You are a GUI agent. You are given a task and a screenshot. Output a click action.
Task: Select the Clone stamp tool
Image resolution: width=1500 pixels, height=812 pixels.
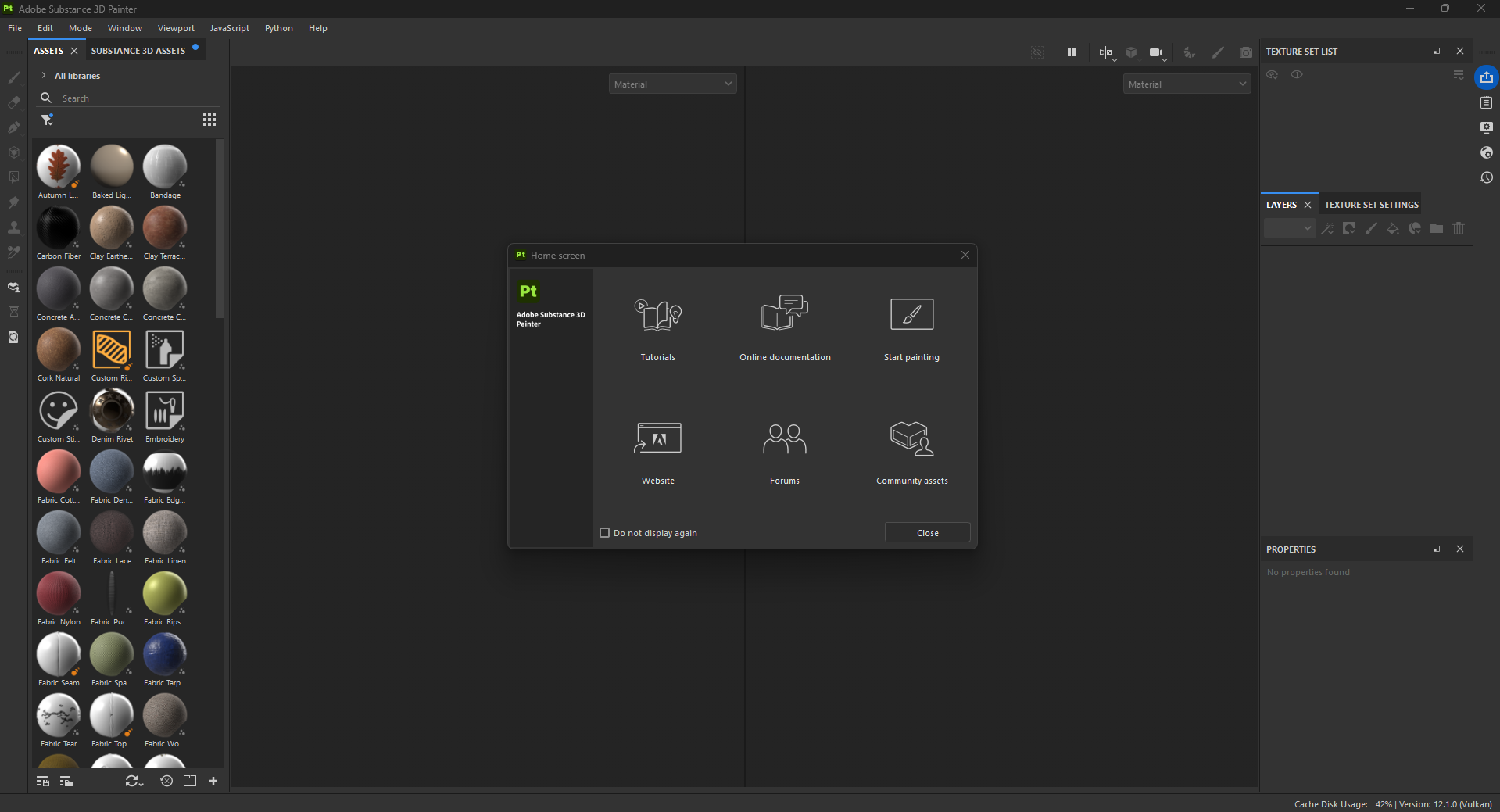click(x=13, y=227)
